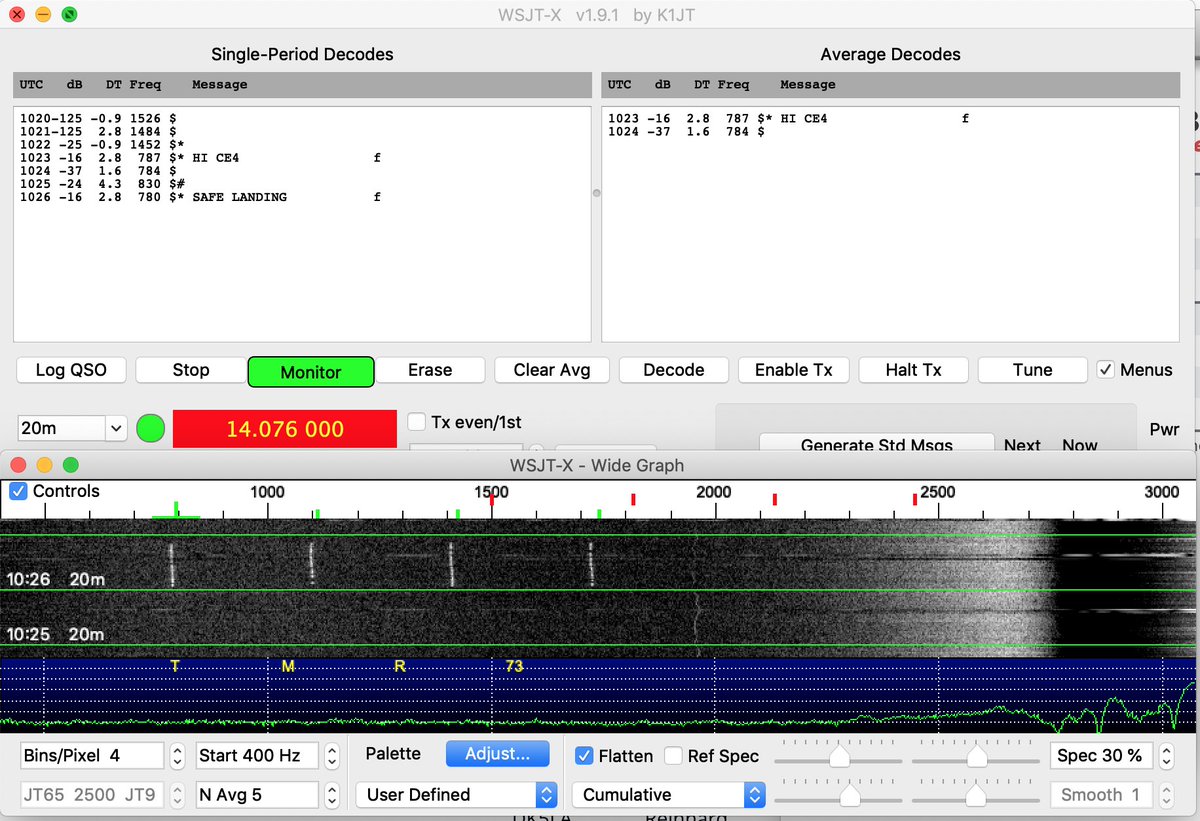Enable Tx even/1st checkbox
The height and width of the screenshot is (821, 1200).
417,423
